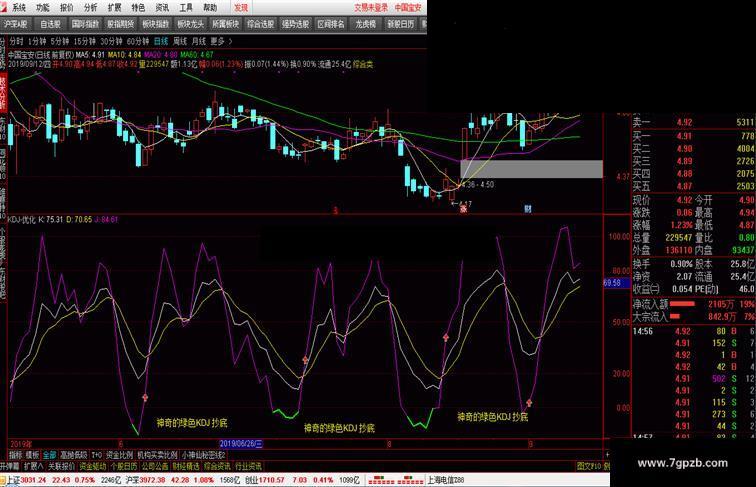This screenshot has height=487, width=756.
Task: Click the 沪深A股 toolbar button
Action: (15, 24)
